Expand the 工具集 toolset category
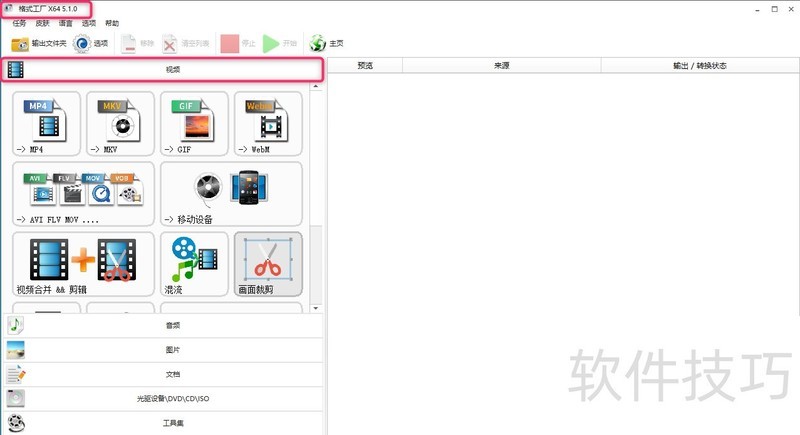Screen dimensions: 800x435 point(163,423)
